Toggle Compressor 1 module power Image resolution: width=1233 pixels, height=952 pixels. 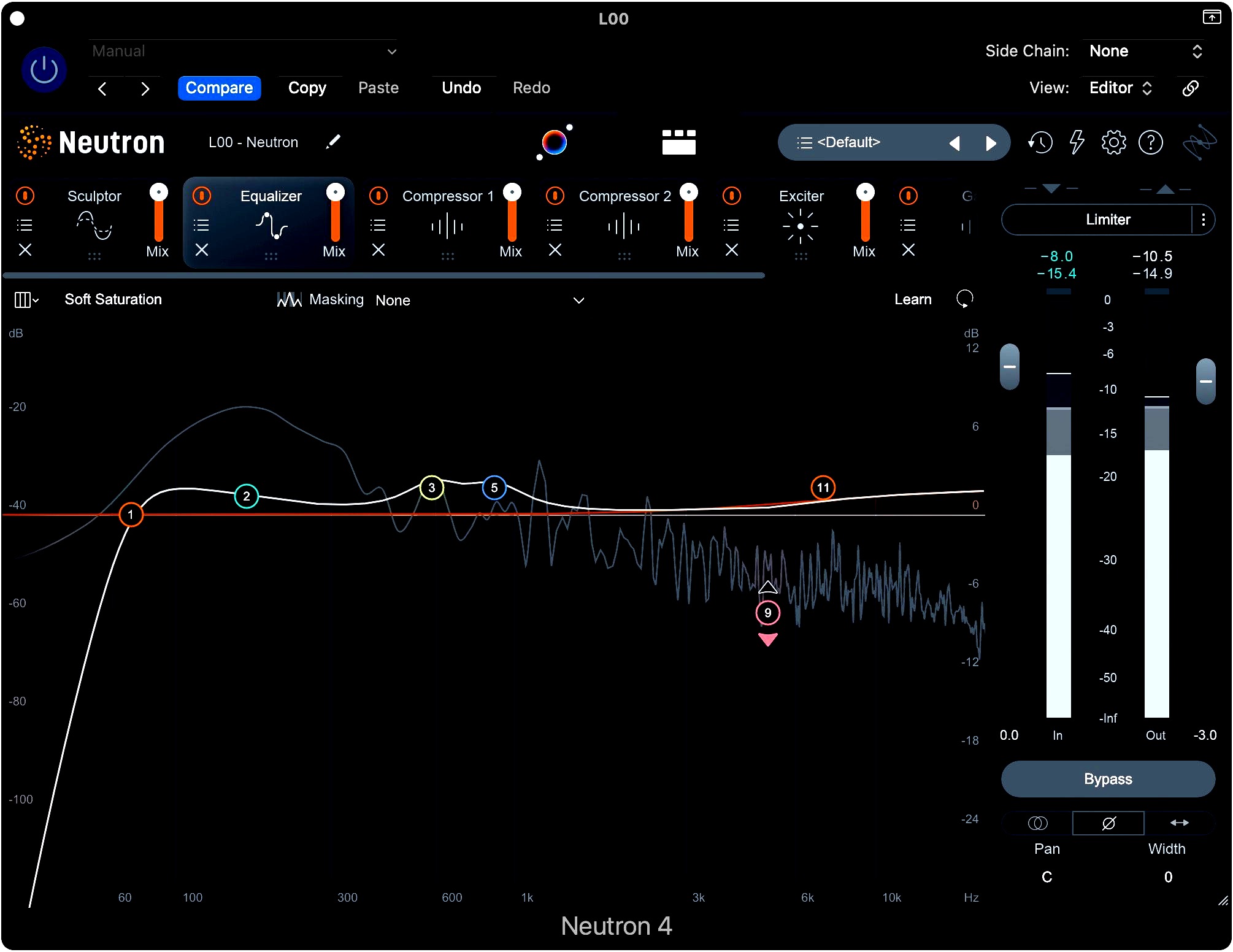(x=378, y=196)
